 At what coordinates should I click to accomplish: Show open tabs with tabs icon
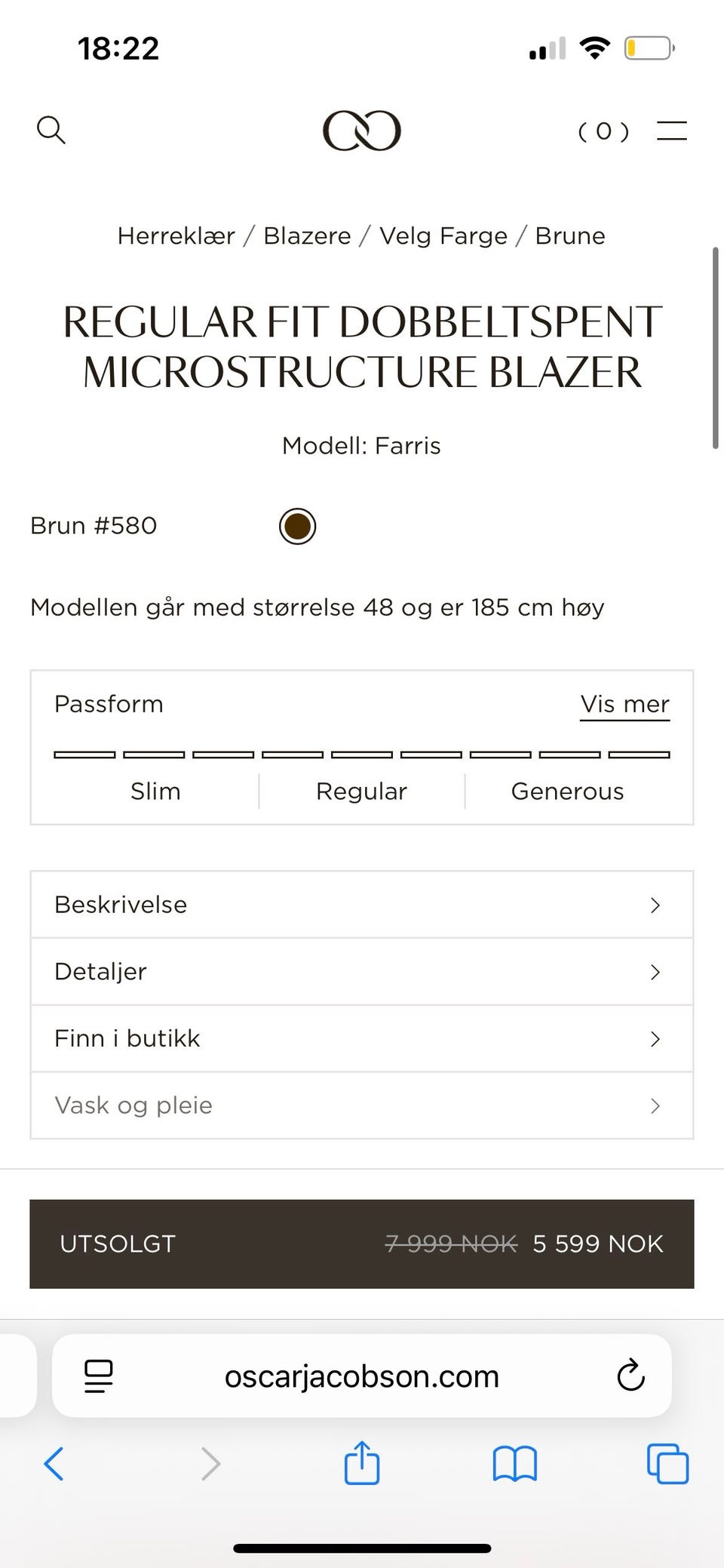[x=667, y=1464]
